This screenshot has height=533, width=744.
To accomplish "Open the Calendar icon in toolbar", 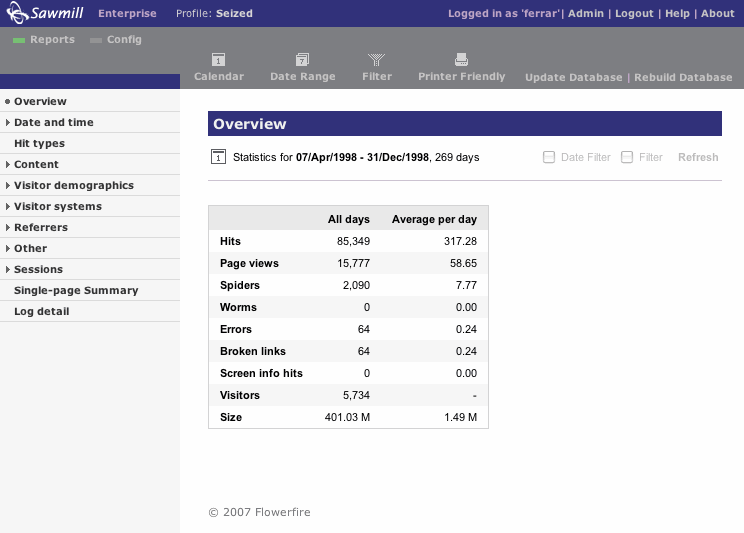I will 218,60.
